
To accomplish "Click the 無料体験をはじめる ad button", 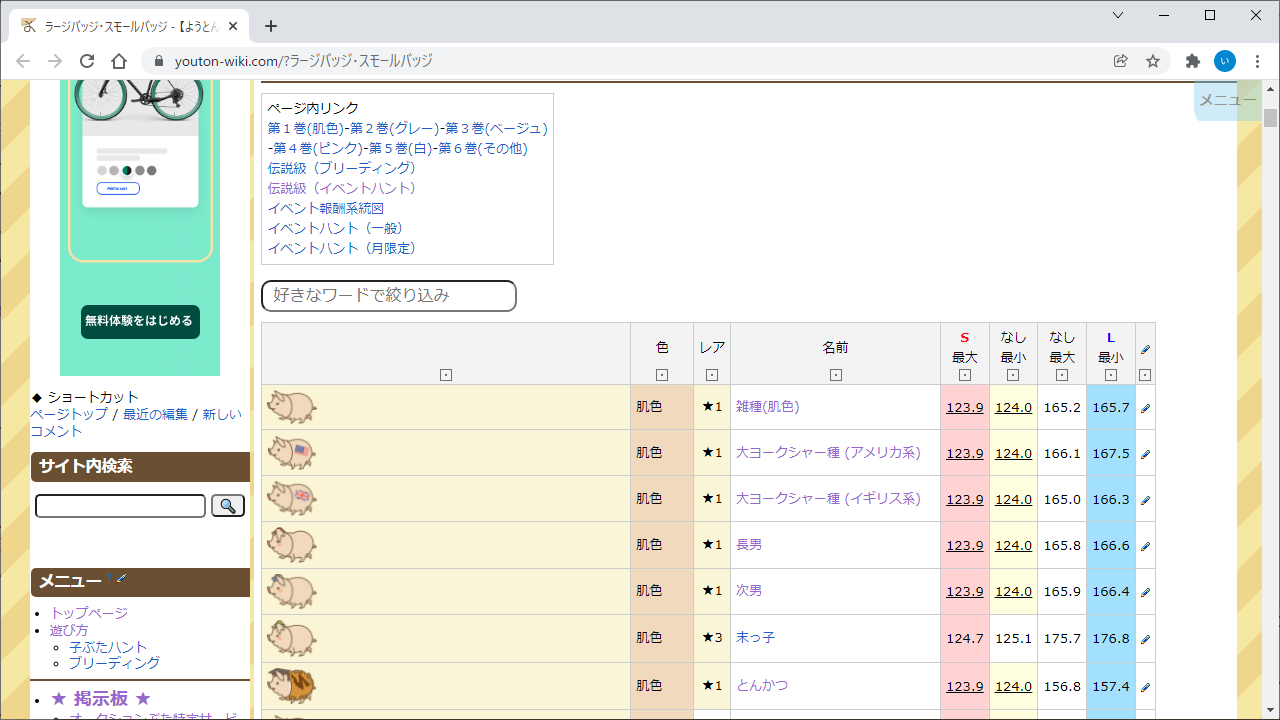I will tap(140, 321).
